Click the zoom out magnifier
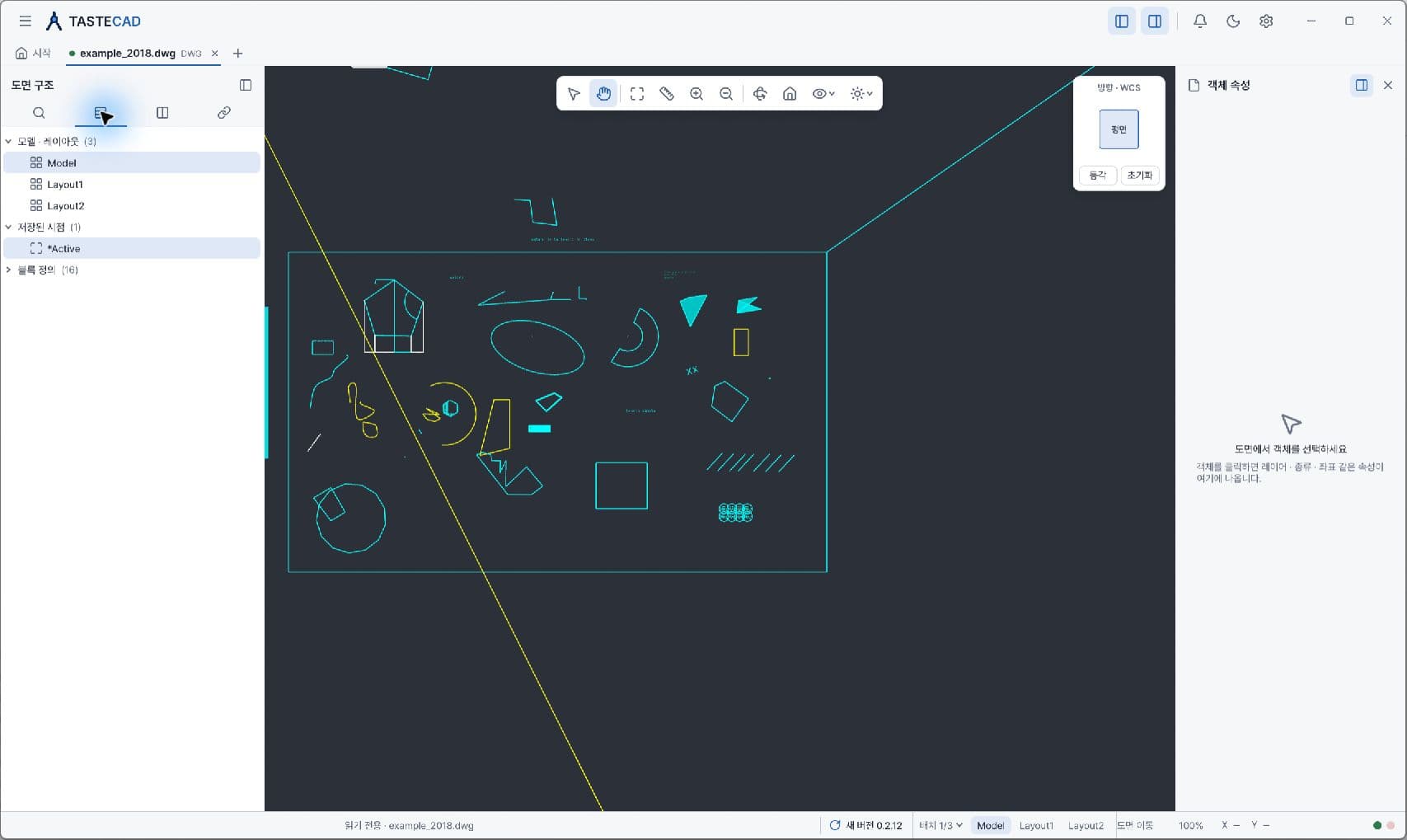The height and width of the screenshot is (840, 1407). [726, 94]
